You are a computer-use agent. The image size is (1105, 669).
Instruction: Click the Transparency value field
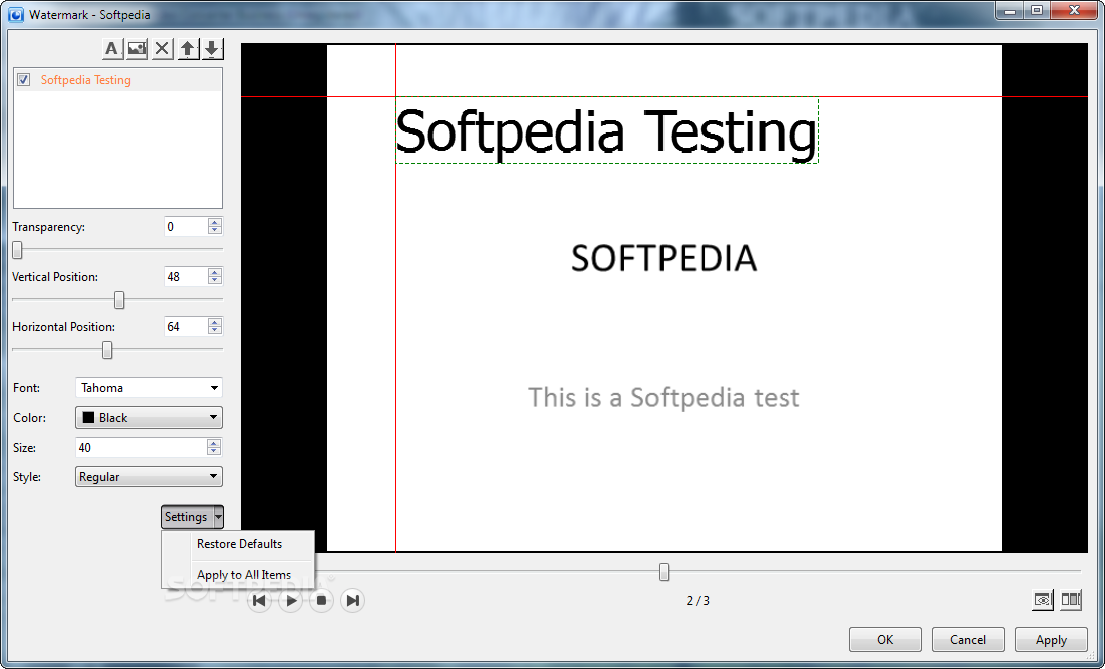[x=186, y=226]
